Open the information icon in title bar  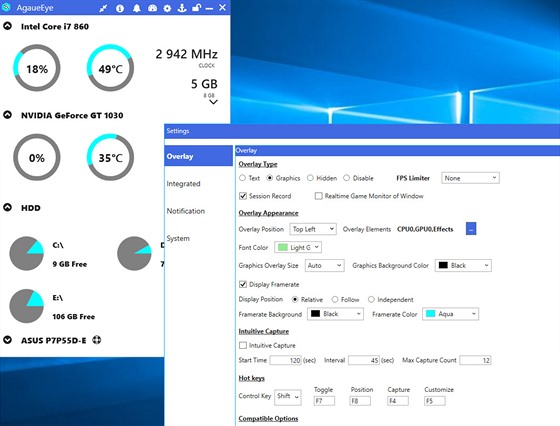coord(120,8)
